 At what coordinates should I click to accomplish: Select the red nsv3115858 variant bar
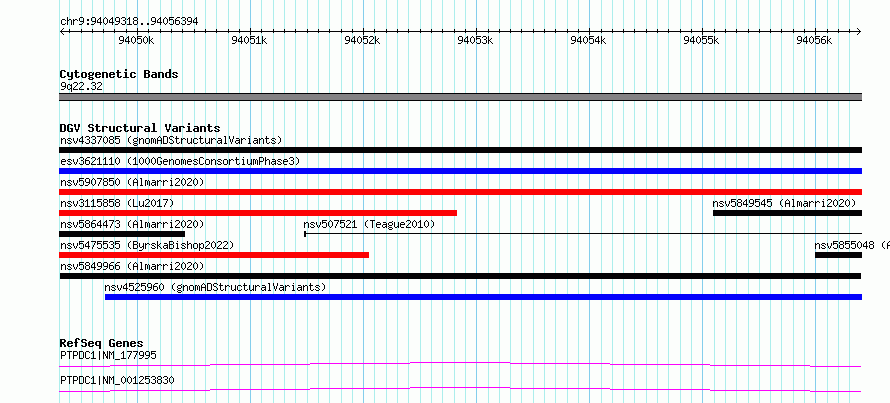coord(258,213)
